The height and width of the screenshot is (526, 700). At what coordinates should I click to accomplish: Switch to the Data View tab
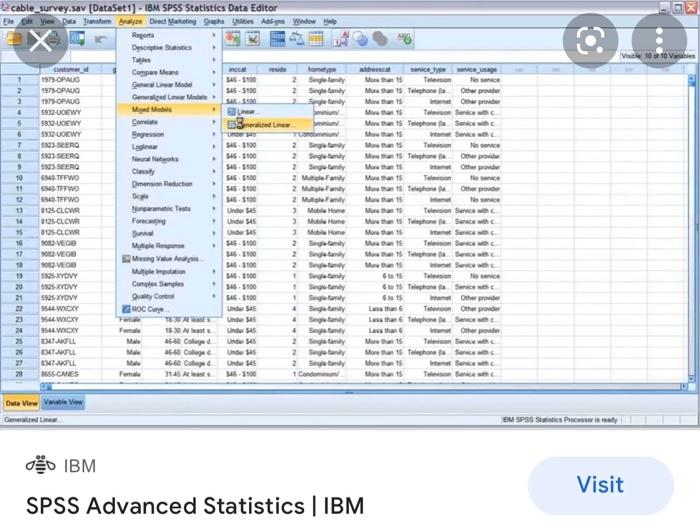(21, 403)
